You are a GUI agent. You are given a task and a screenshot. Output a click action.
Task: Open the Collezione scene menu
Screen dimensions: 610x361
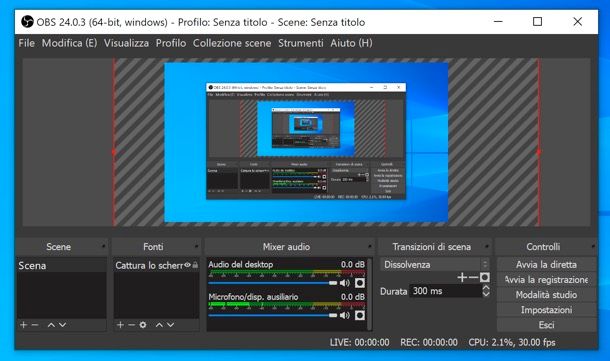click(x=232, y=43)
